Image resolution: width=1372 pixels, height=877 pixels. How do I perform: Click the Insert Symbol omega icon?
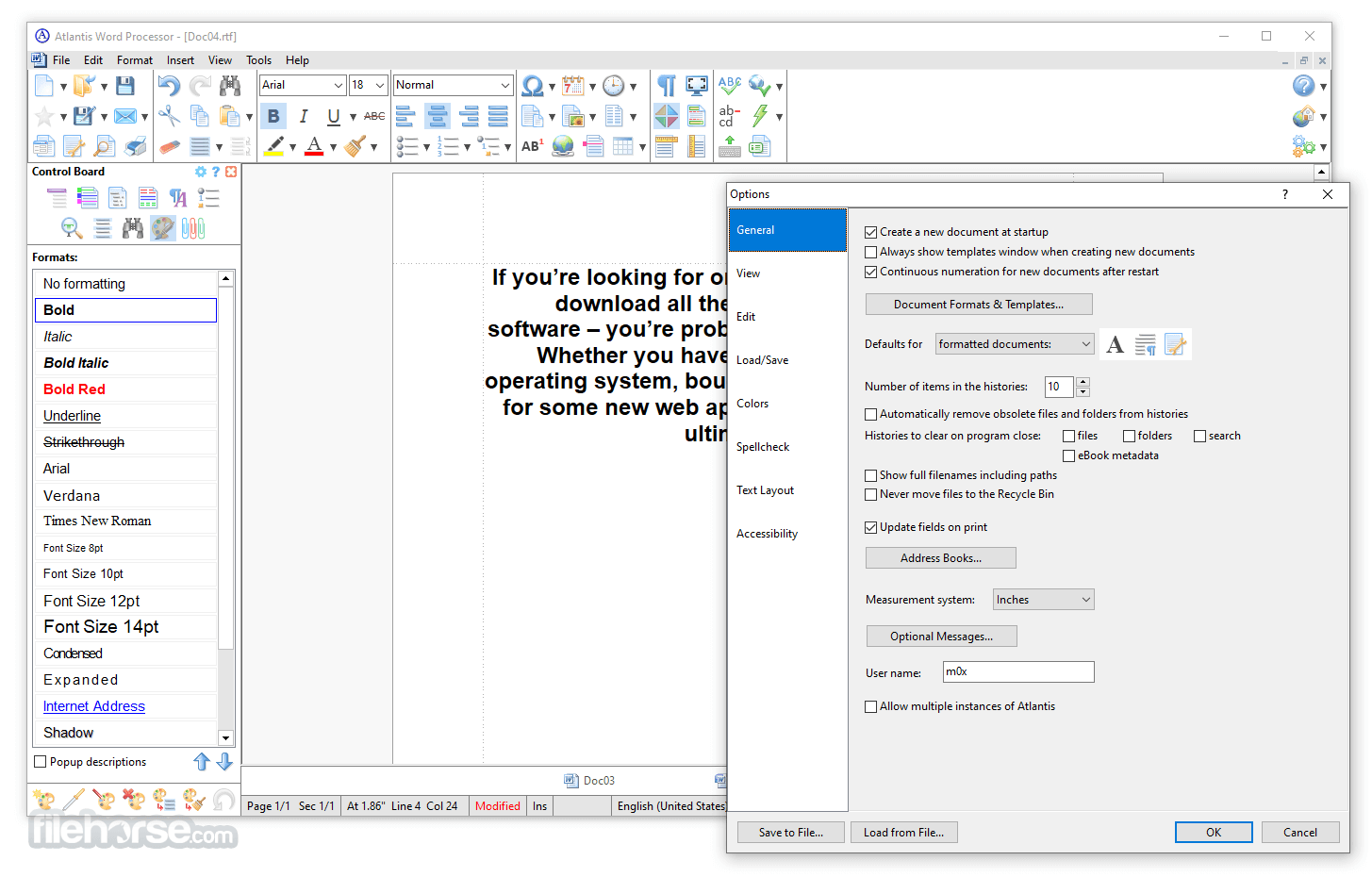point(532,86)
